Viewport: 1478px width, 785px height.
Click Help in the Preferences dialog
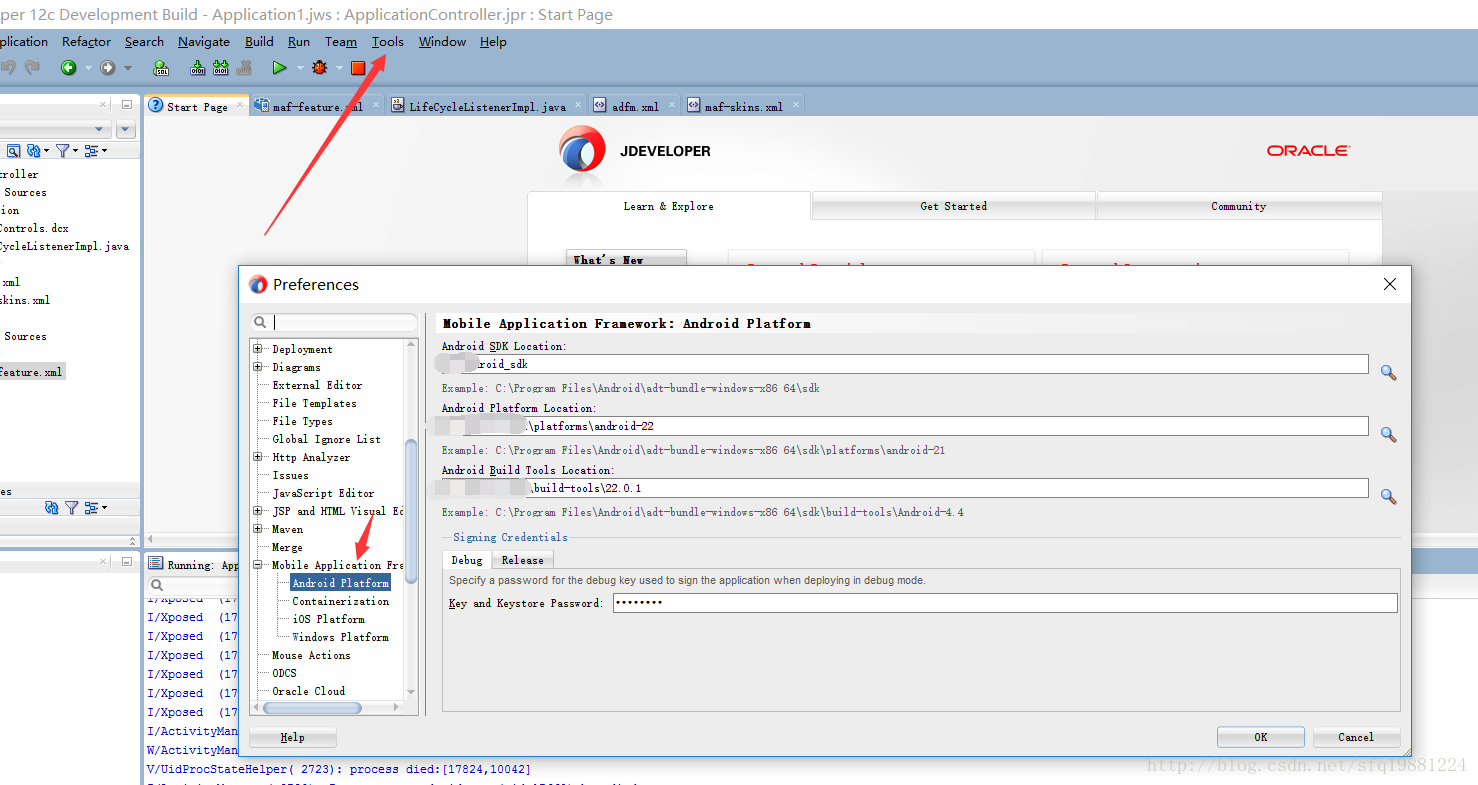[293, 737]
